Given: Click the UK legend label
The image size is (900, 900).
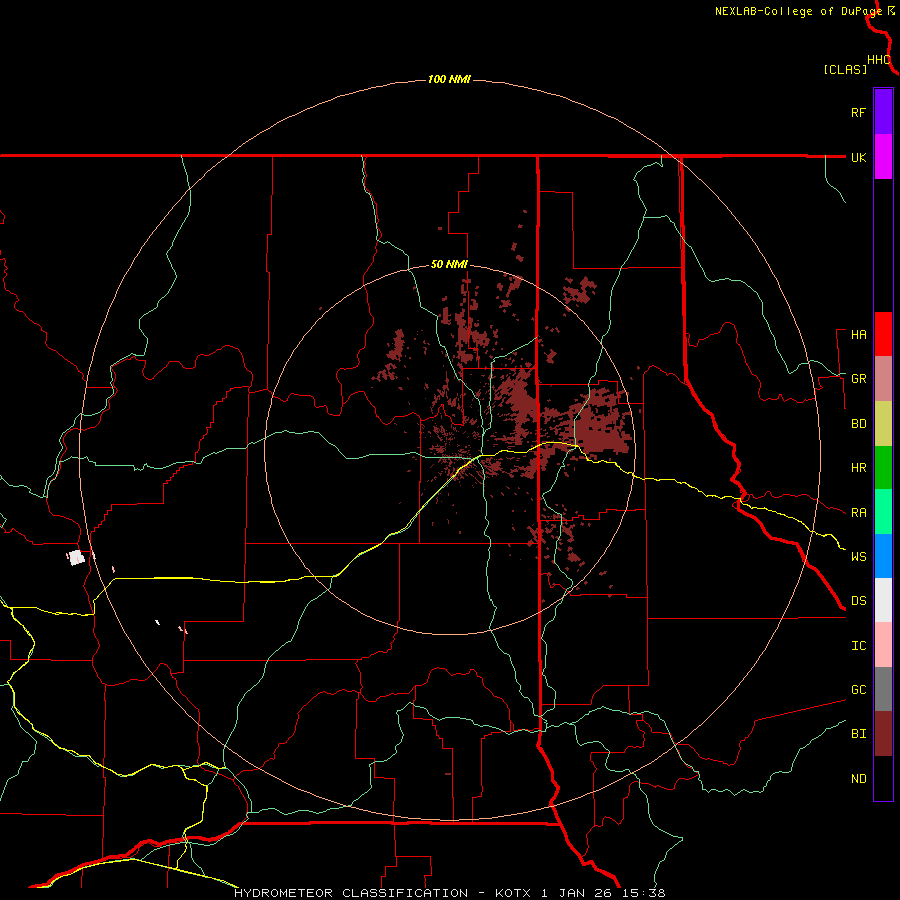Looking at the screenshot, I should click(858, 157).
